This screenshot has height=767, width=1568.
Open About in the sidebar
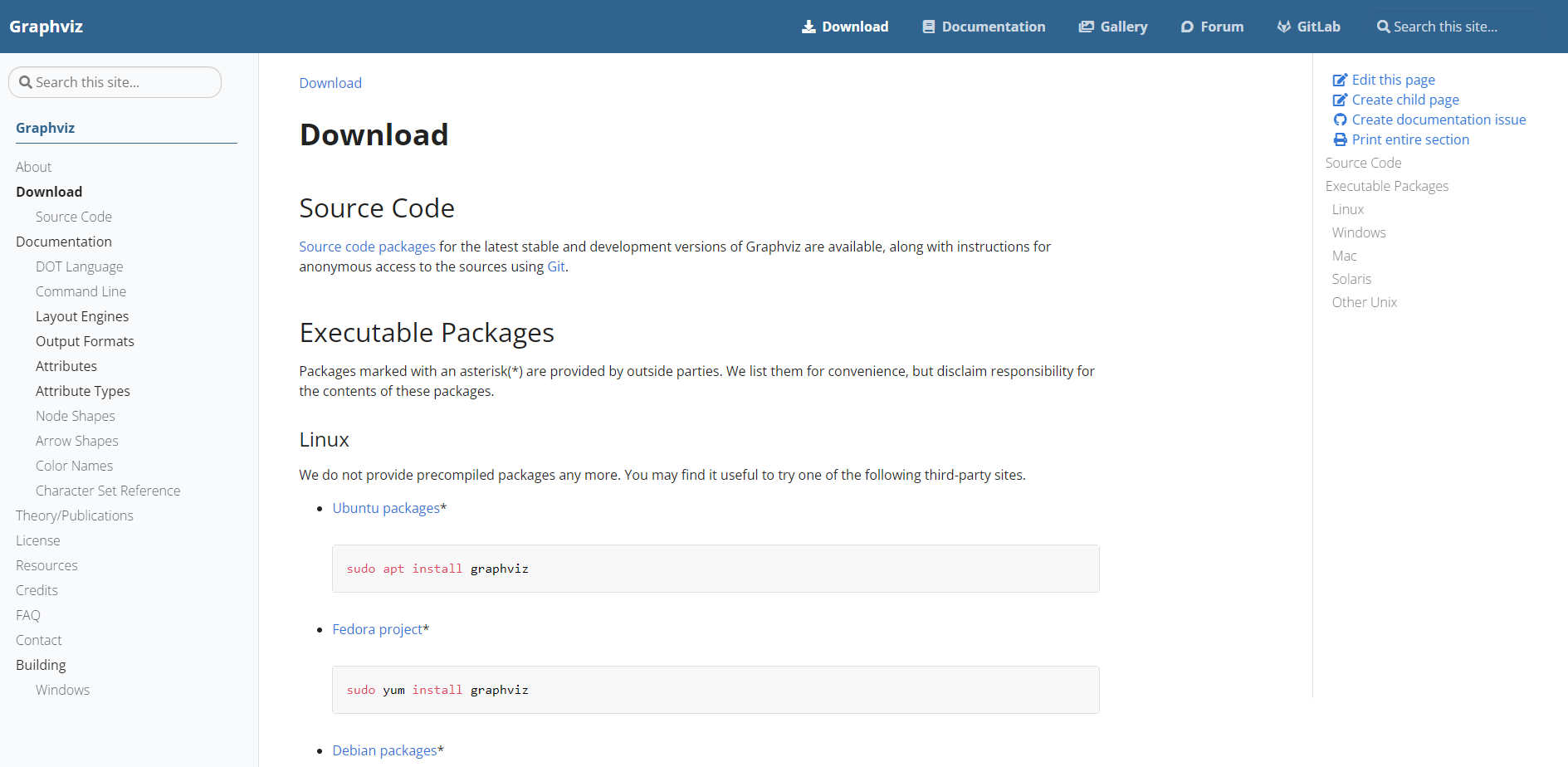coord(33,167)
